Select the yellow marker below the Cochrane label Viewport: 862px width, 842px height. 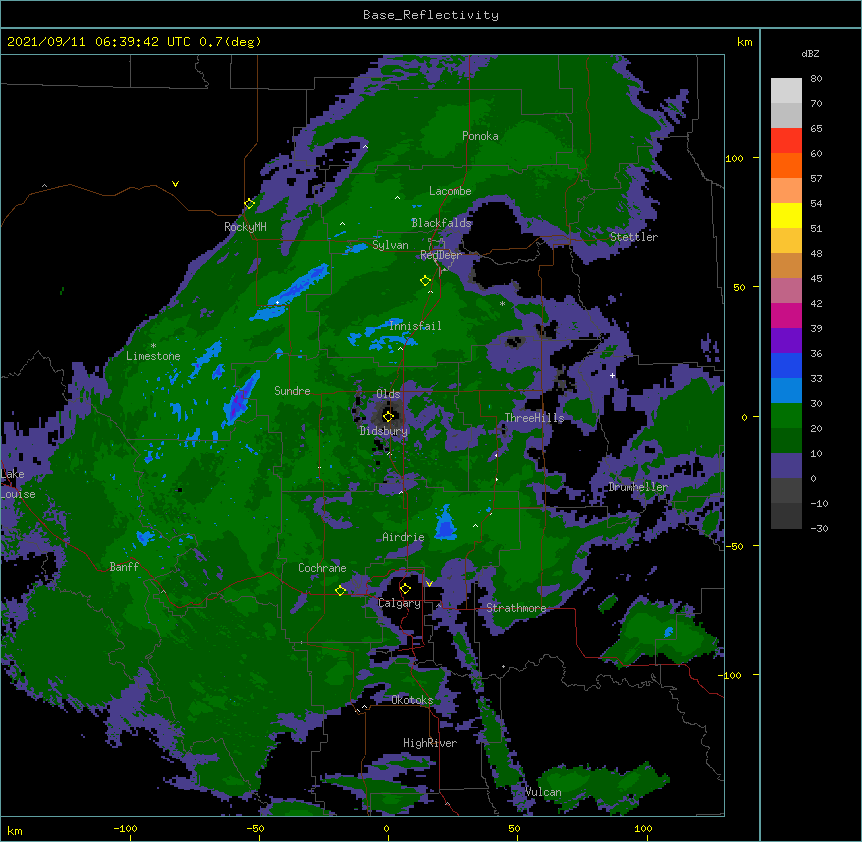(x=340, y=590)
